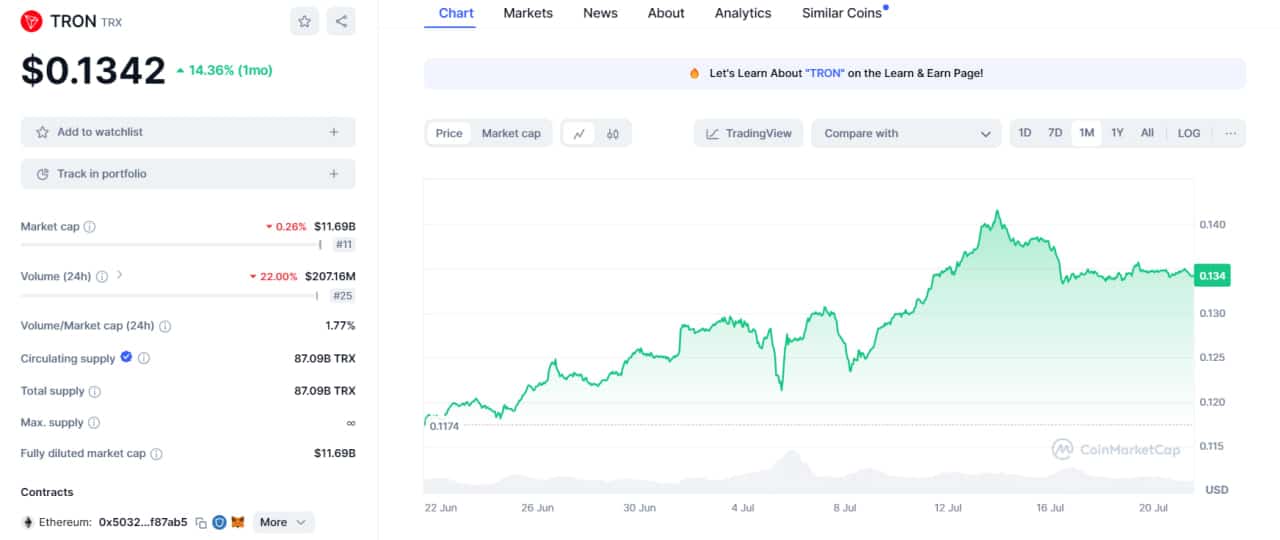Open the Markets tab
The image size is (1280, 540).
(527, 13)
